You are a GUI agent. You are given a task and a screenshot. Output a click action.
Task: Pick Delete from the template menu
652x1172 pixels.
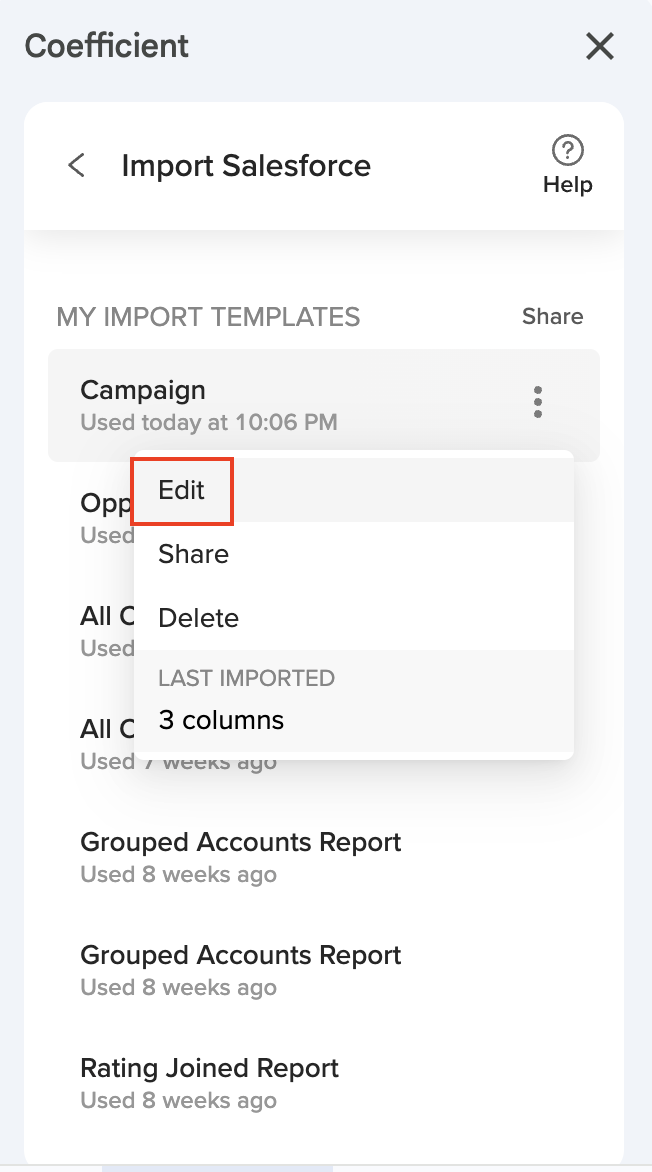[x=198, y=618]
